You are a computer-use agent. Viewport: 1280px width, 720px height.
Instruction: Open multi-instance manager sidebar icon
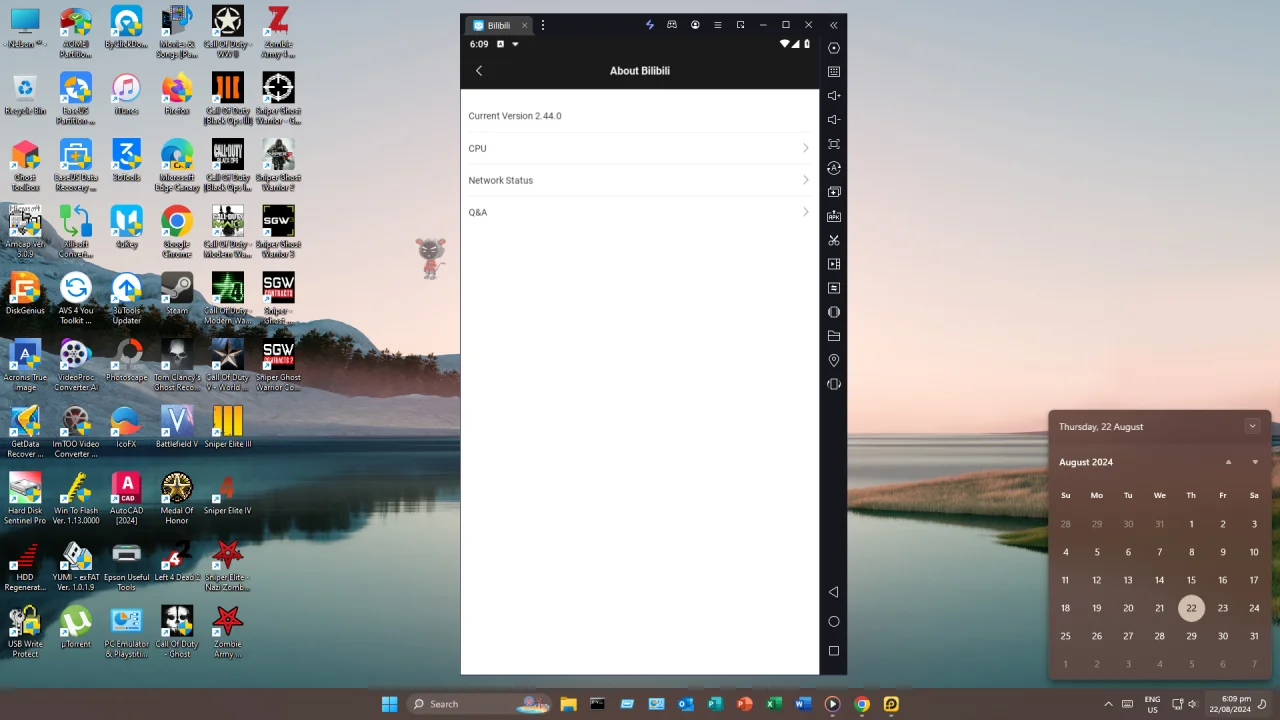coord(834,192)
